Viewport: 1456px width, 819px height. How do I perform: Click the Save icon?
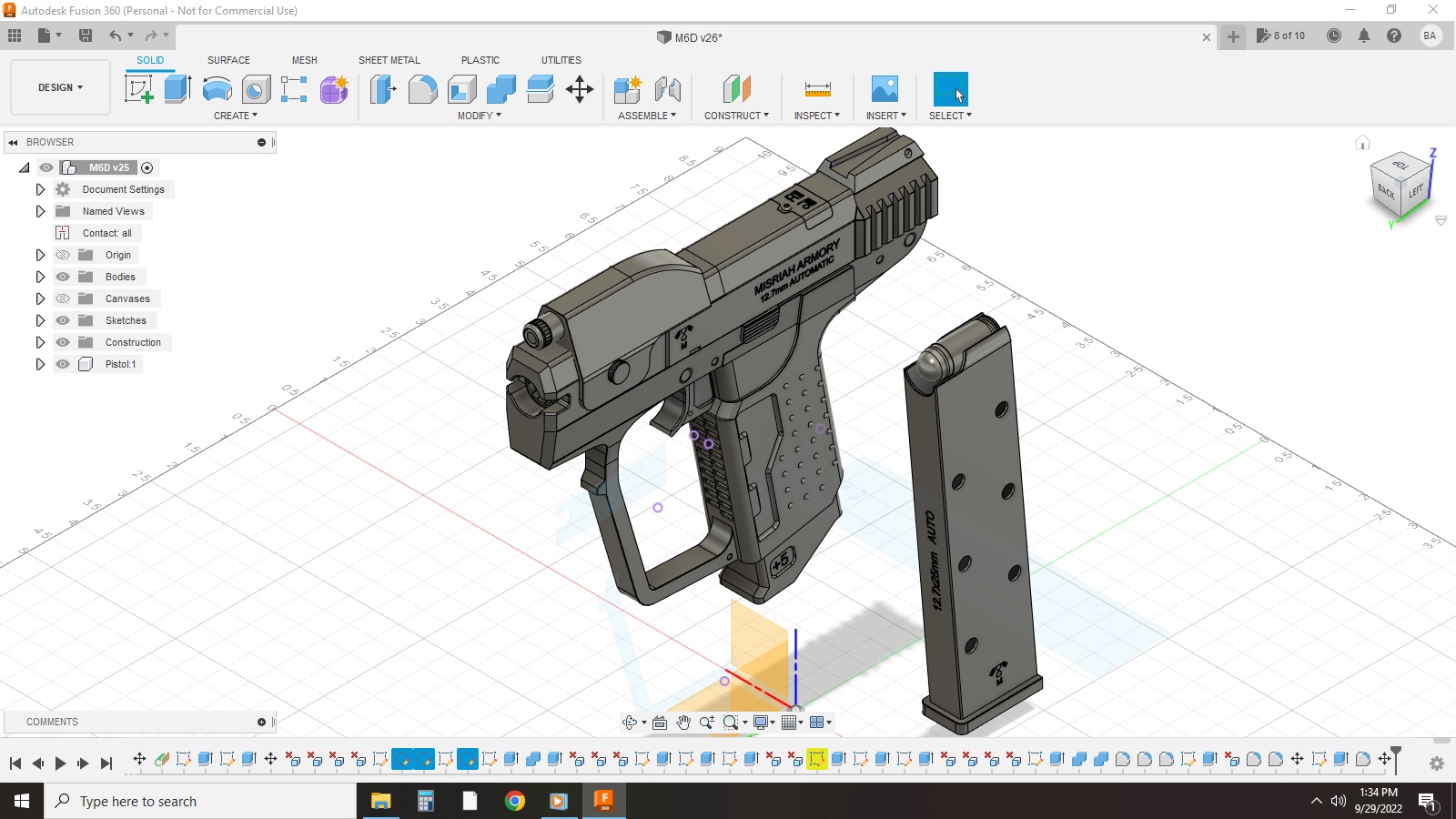pos(86,35)
